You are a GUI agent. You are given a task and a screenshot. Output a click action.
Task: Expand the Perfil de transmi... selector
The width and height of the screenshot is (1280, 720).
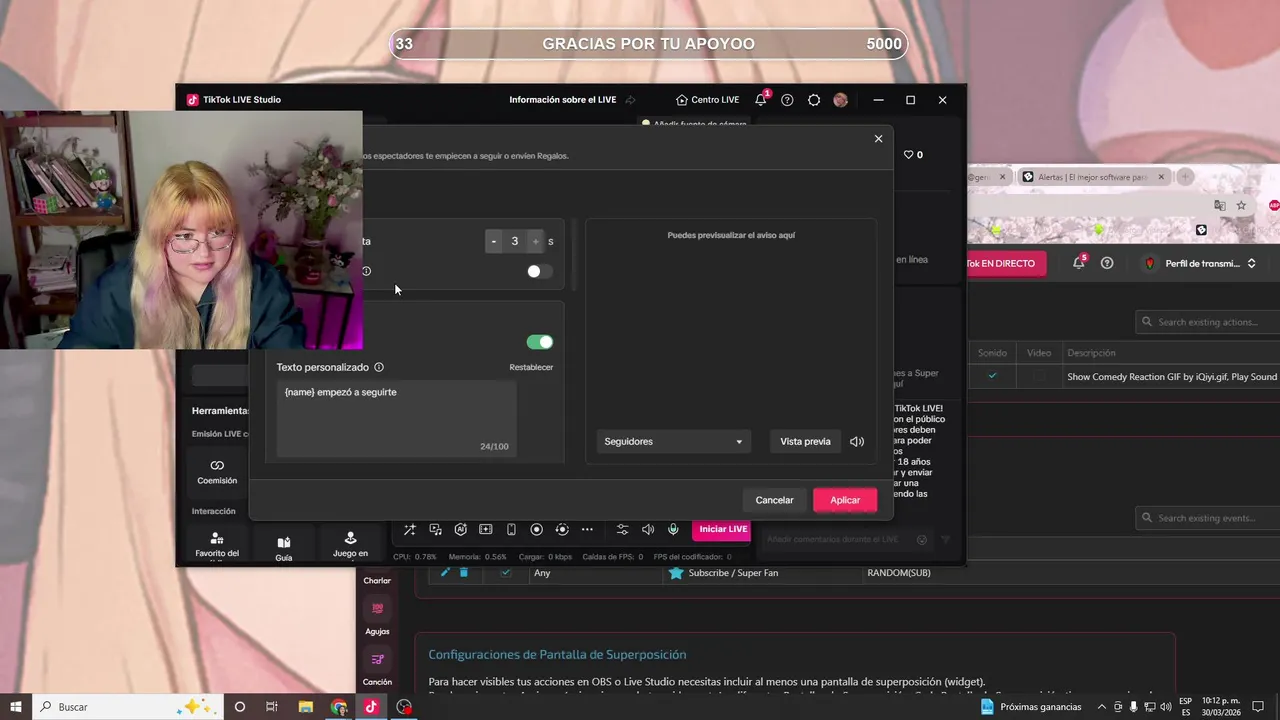pos(1201,263)
